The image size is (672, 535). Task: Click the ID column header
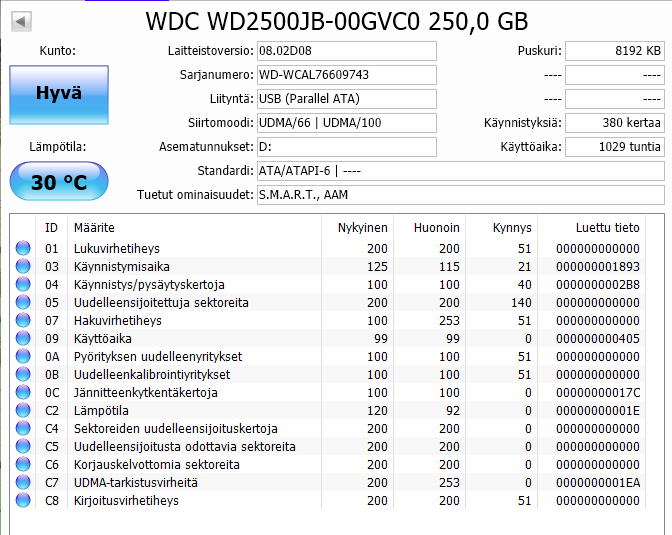click(x=51, y=228)
